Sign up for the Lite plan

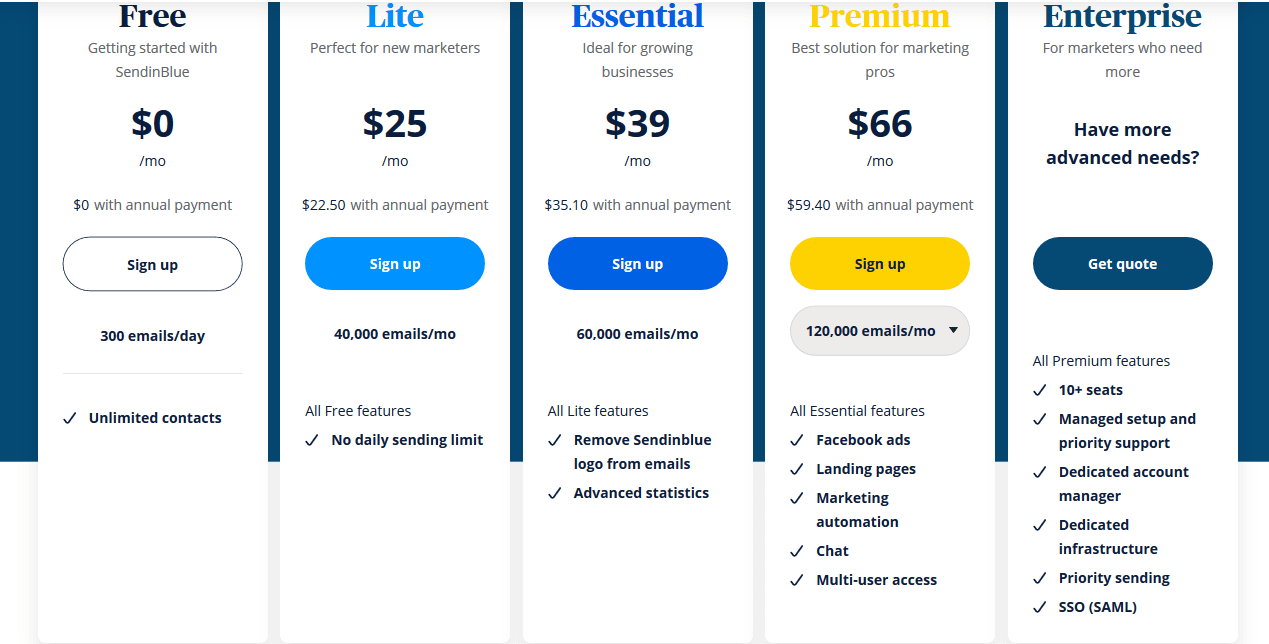(x=395, y=264)
